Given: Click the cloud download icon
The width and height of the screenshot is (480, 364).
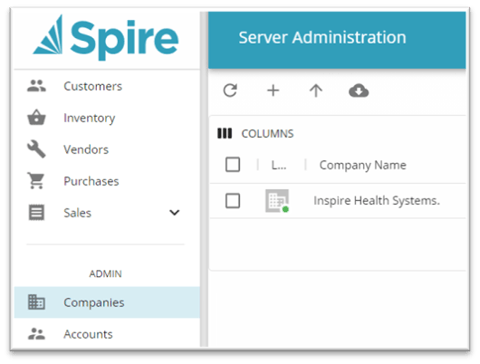Looking at the screenshot, I should point(359,90).
